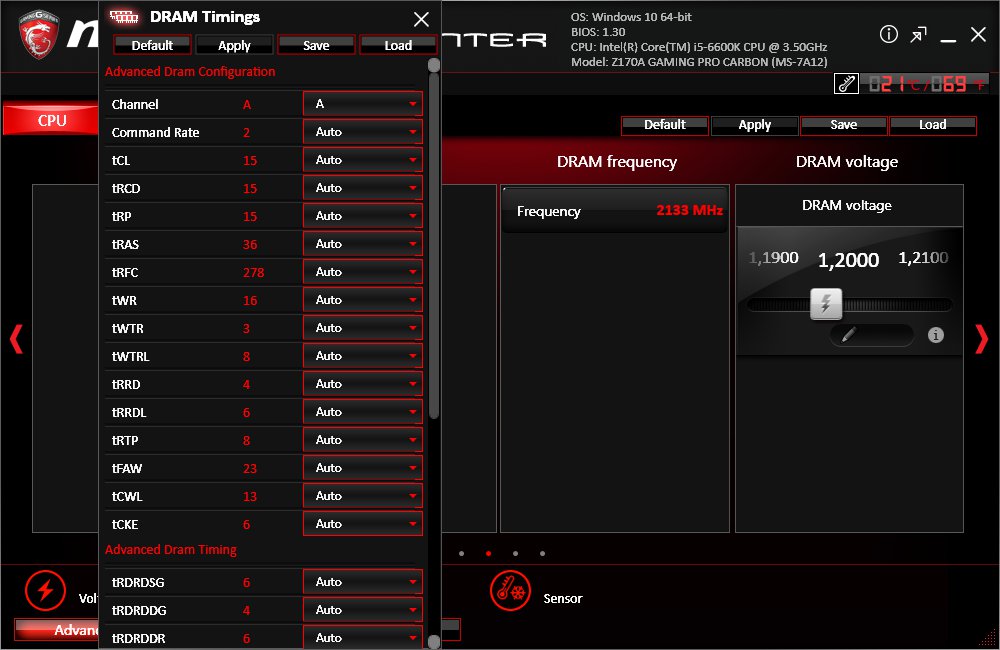Screen dimensions: 1000x650
Task: Expand the tRFC dropdown
Action: [363, 272]
